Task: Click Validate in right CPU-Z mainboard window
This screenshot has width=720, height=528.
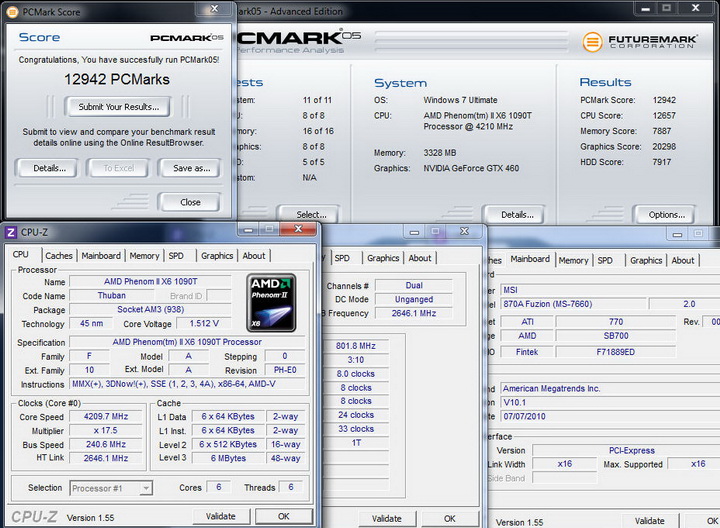Action: (x=650, y=521)
